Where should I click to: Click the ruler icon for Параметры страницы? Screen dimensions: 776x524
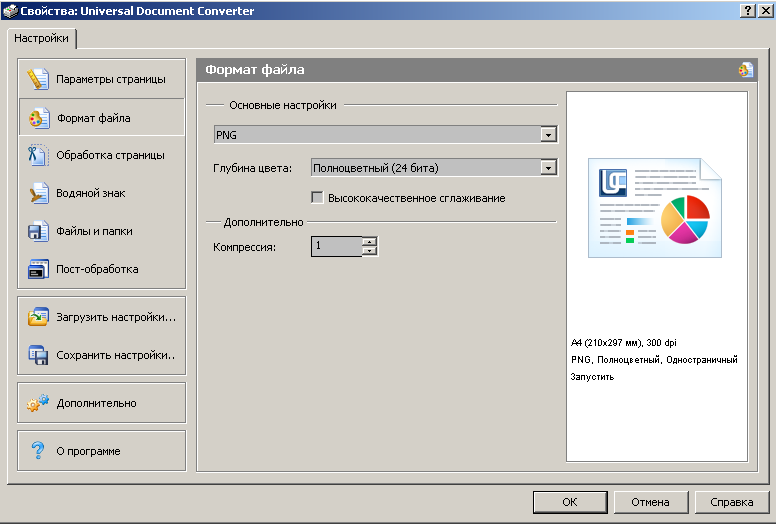(38, 79)
